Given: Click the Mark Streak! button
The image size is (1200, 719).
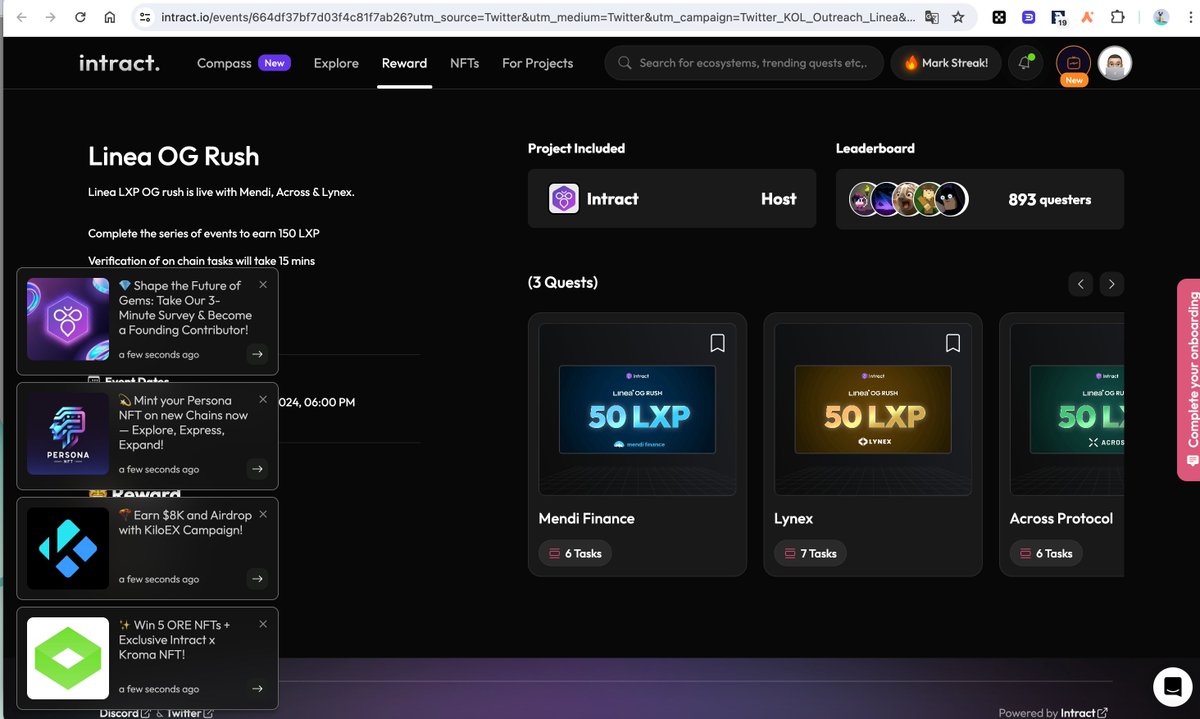Looking at the screenshot, I should (x=946, y=63).
